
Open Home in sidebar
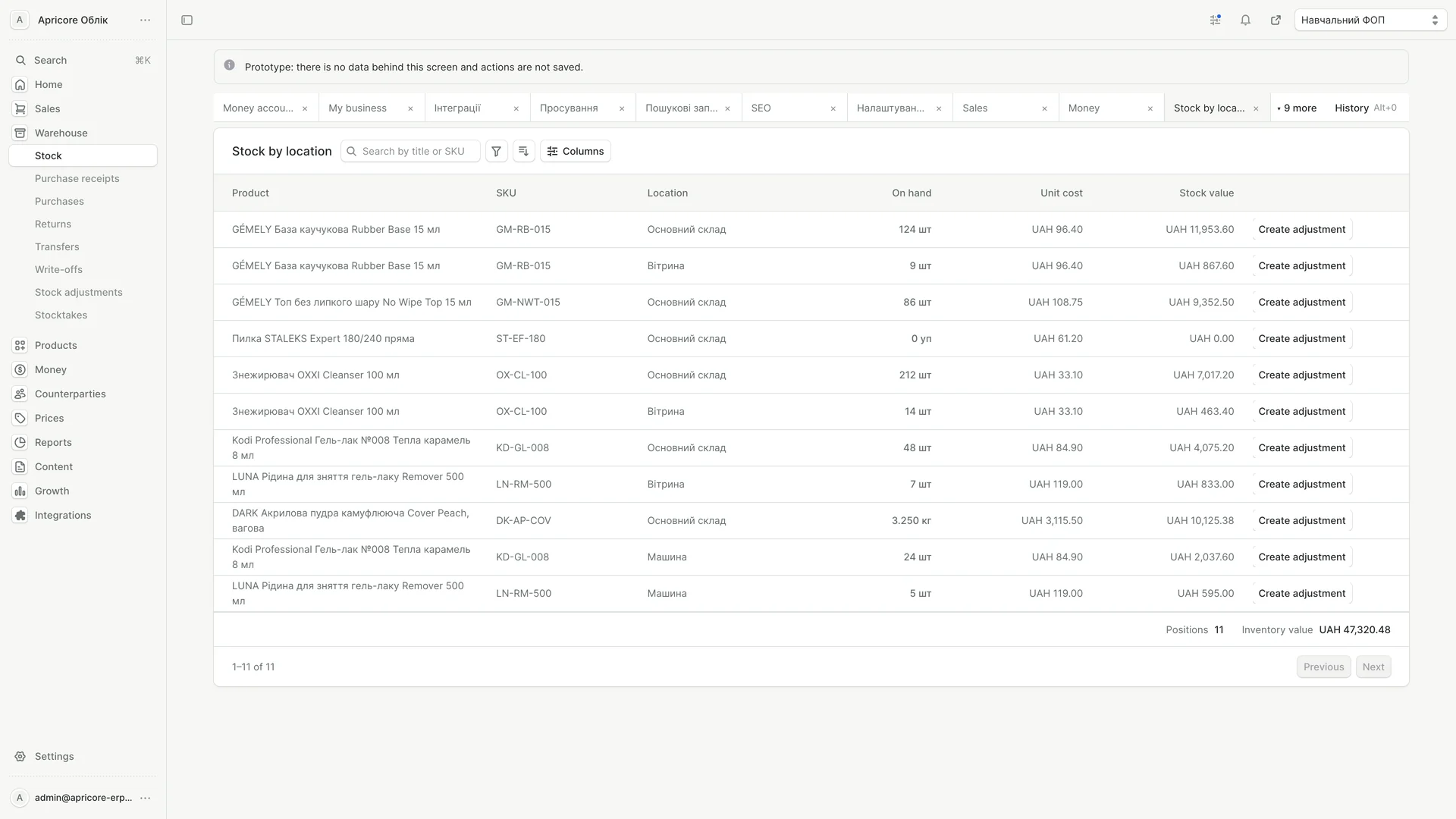tap(83, 84)
